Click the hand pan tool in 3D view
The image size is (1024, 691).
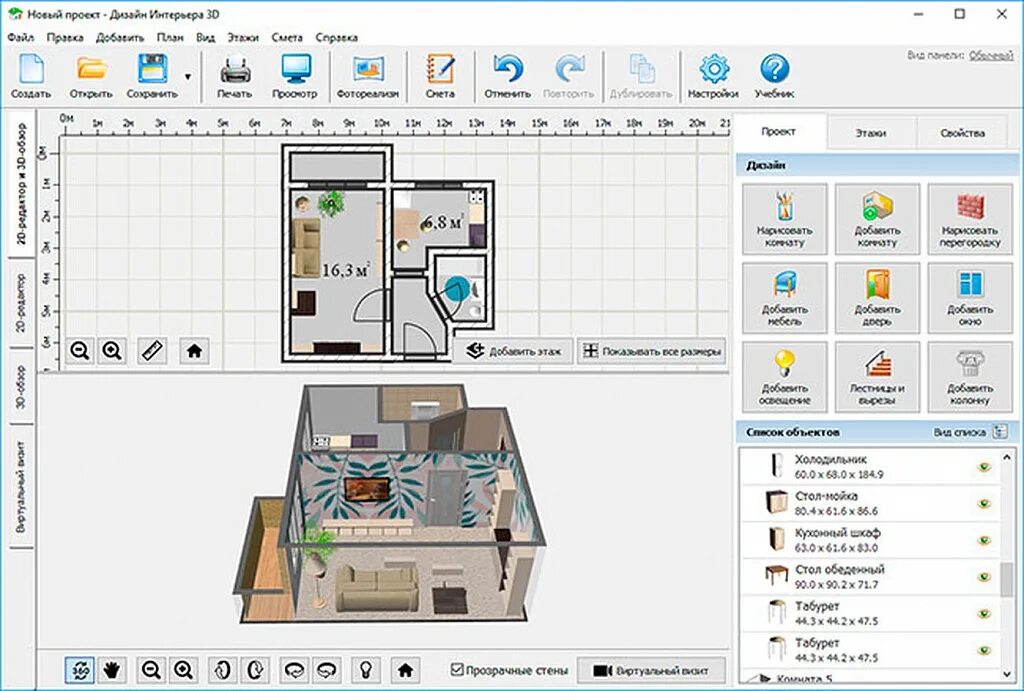coord(110,669)
